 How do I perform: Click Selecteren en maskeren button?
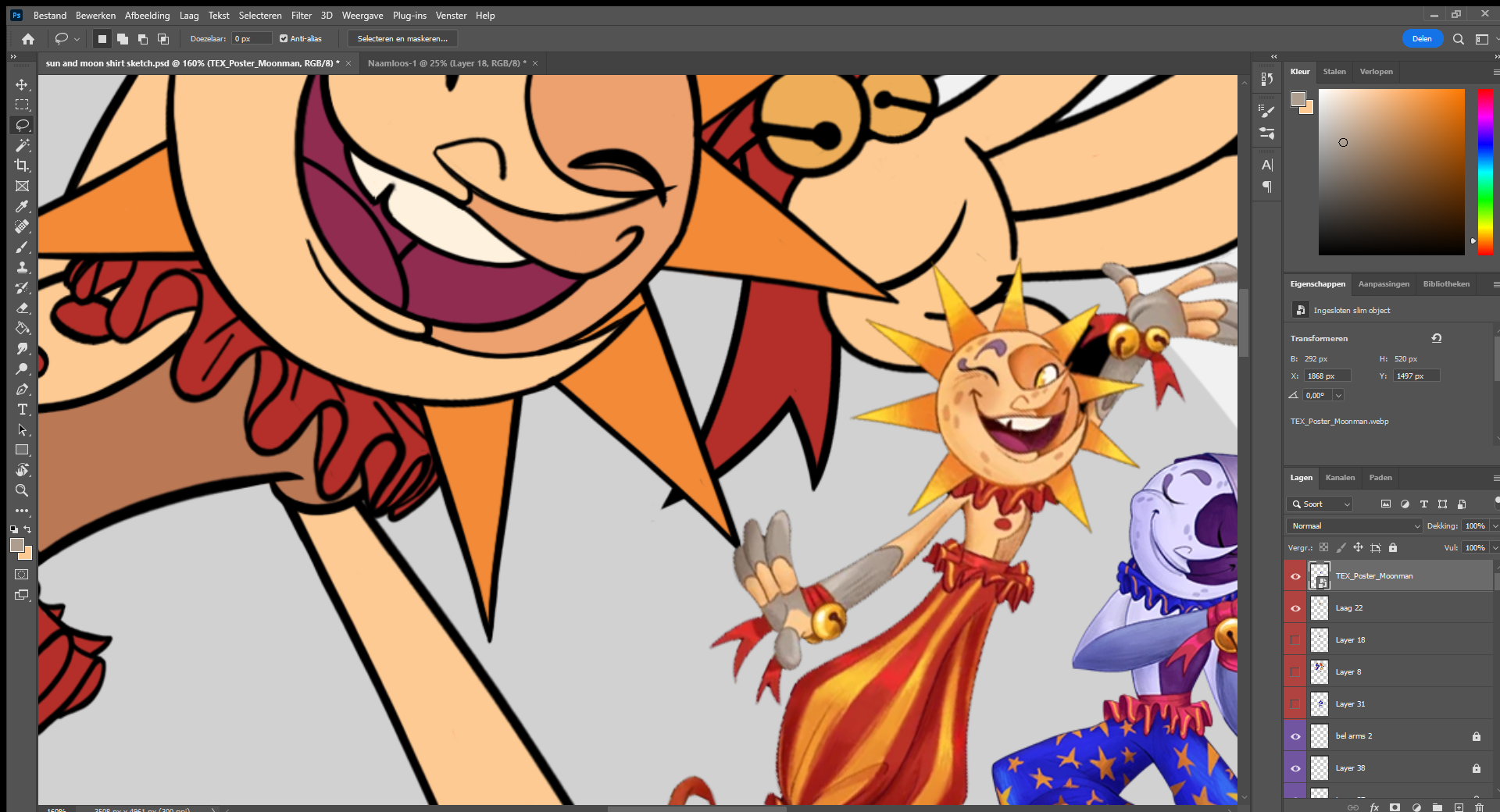point(402,38)
